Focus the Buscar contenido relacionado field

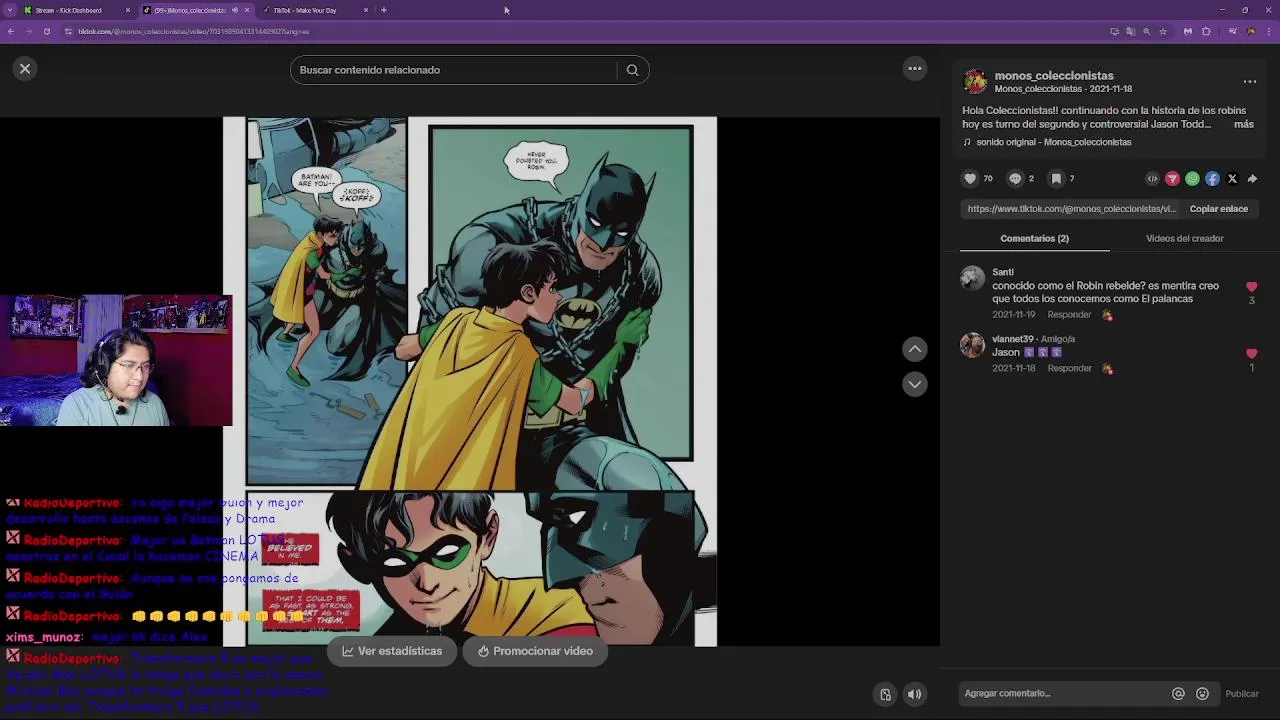point(455,70)
